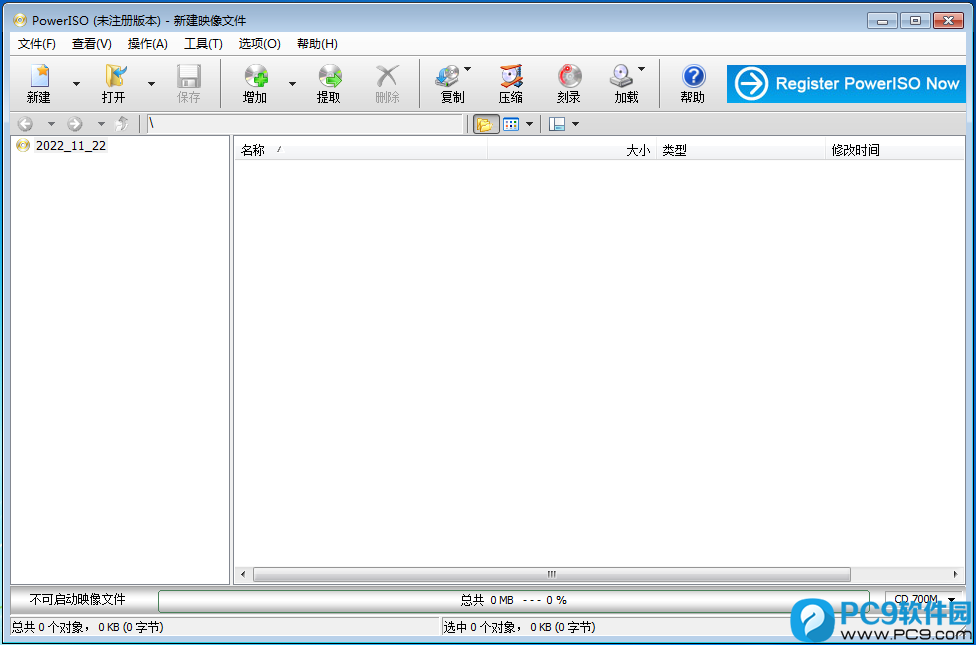Open the 新建 dropdown arrow
Image resolution: width=976 pixels, height=645 pixels.
[77, 83]
